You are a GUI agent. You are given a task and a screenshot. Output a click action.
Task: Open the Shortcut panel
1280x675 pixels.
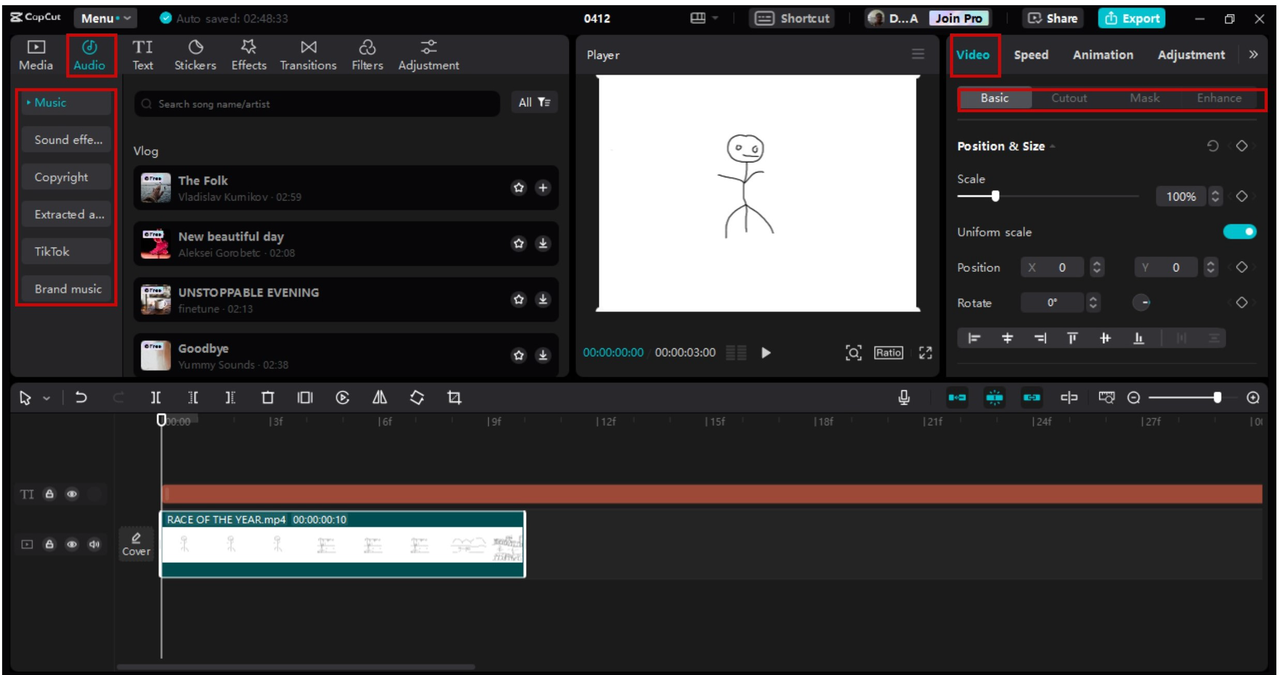[792, 18]
